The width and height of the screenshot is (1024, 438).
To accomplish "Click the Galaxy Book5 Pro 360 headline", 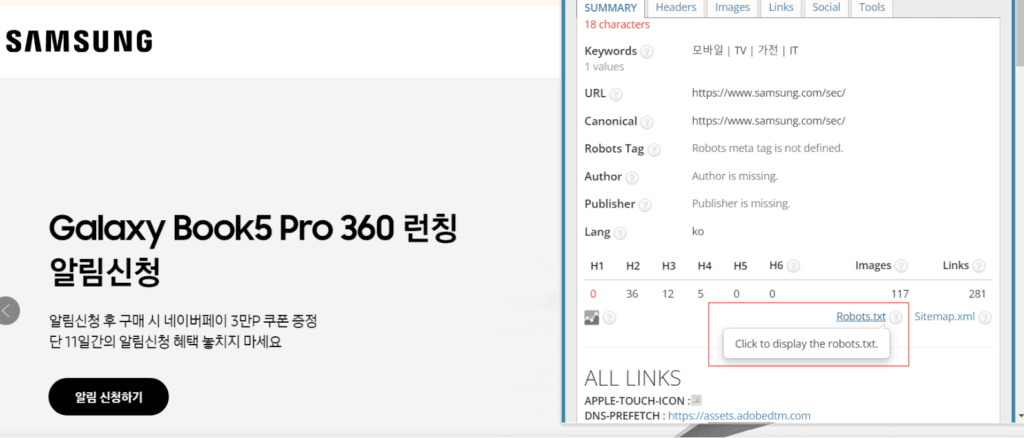I will click(253, 251).
